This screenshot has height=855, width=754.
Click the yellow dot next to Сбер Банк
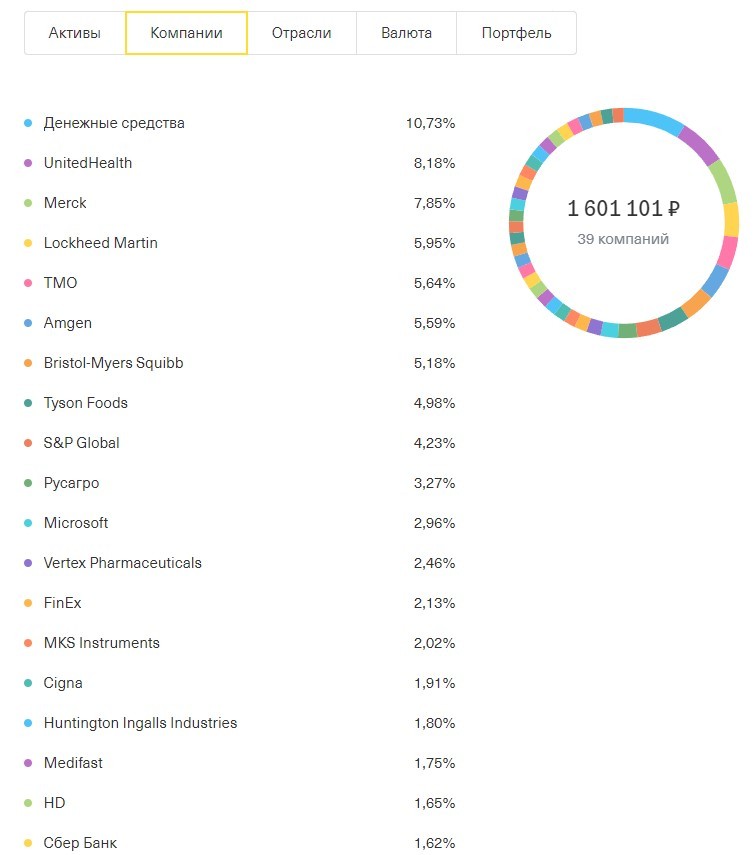[28, 842]
